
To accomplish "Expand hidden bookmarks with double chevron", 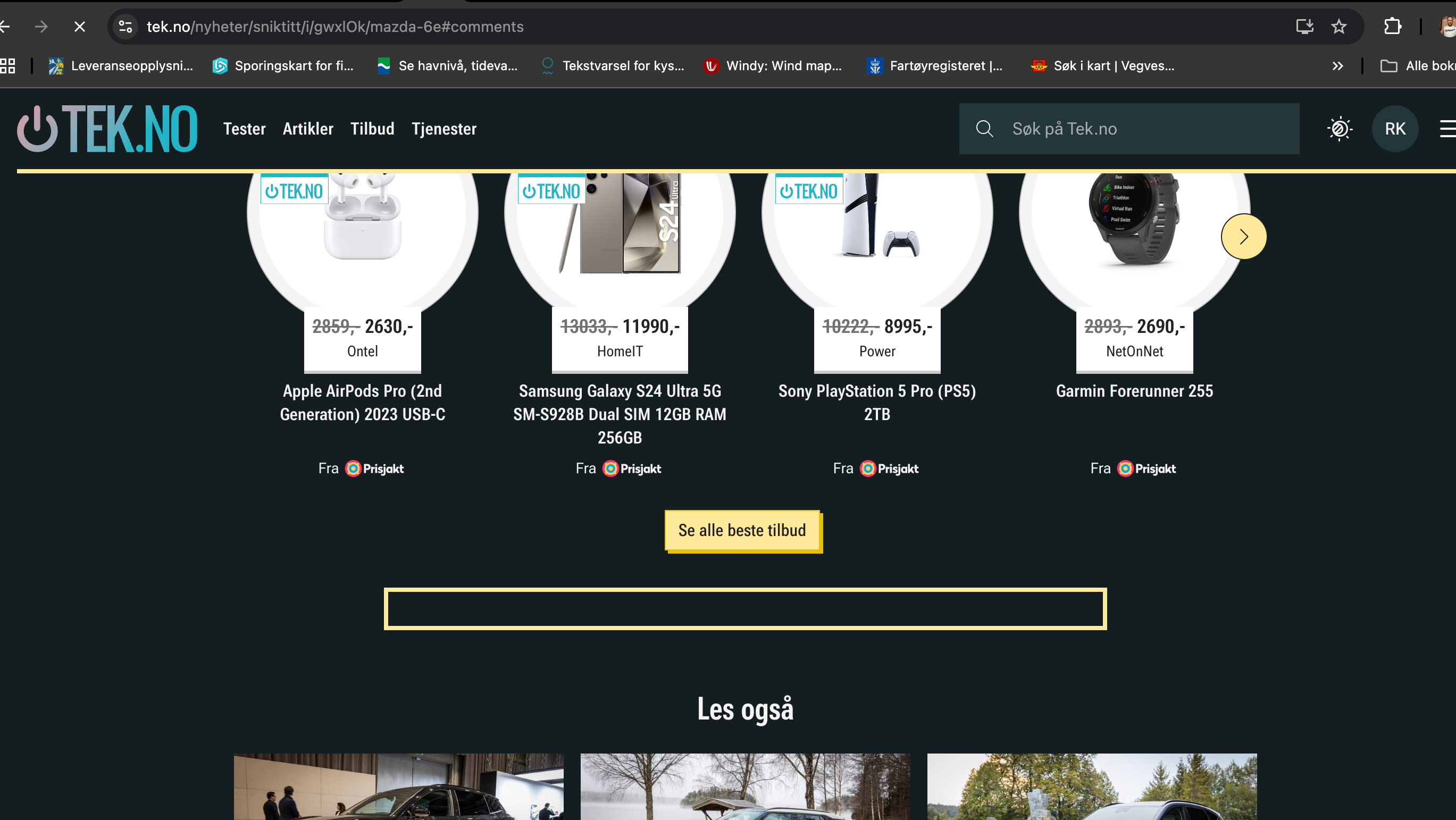I will click(1337, 66).
